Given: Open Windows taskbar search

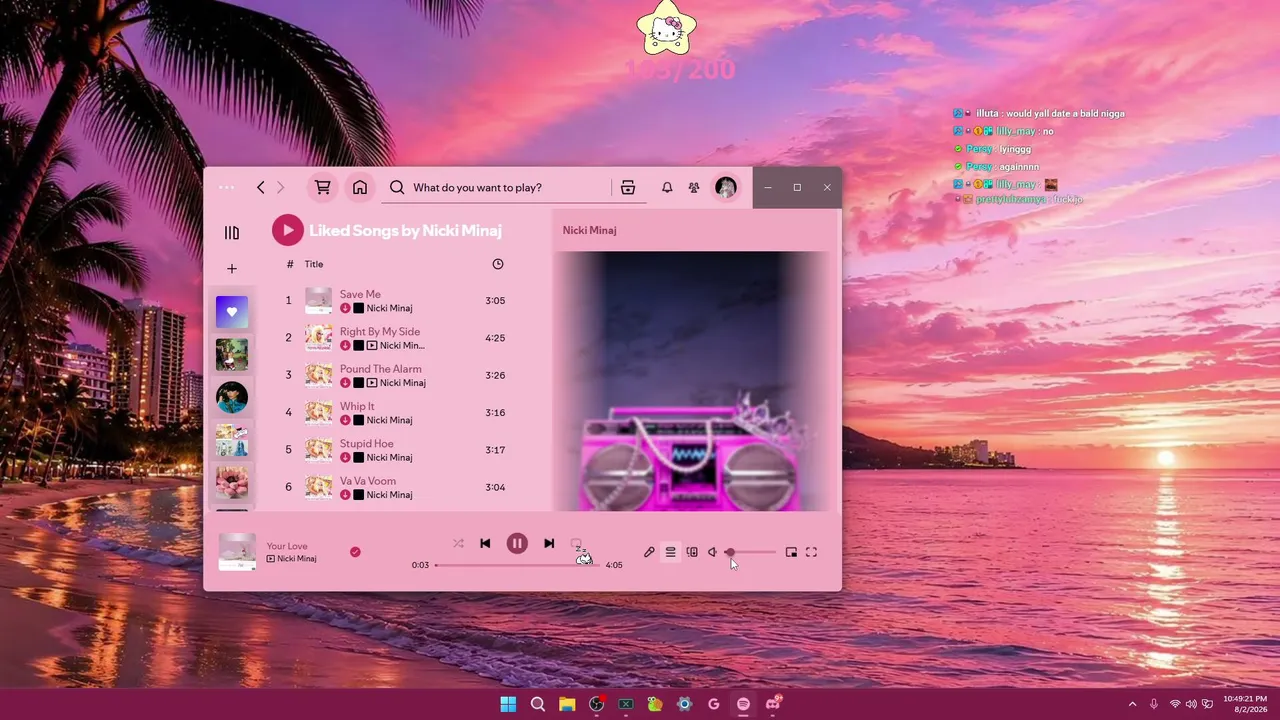Looking at the screenshot, I should (x=538, y=704).
